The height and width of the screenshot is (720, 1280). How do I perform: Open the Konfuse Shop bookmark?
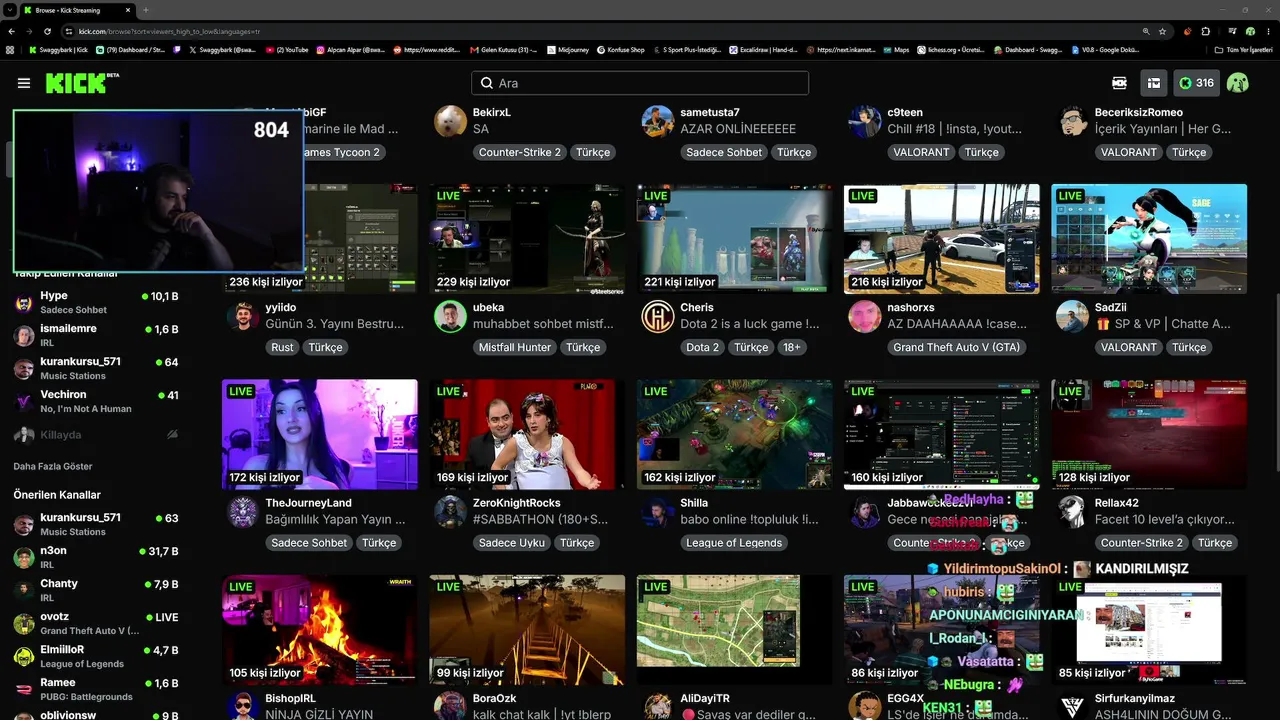[620, 49]
